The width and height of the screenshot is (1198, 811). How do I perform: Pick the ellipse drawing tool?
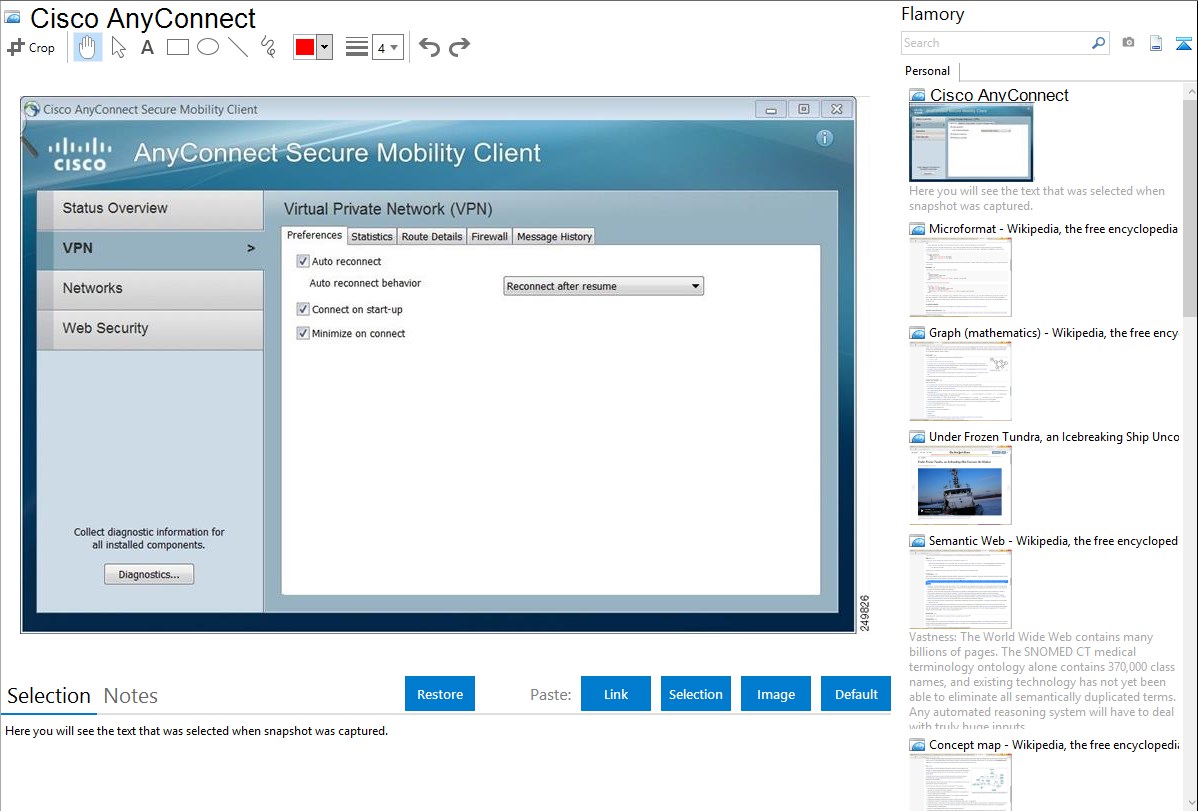click(208, 47)
